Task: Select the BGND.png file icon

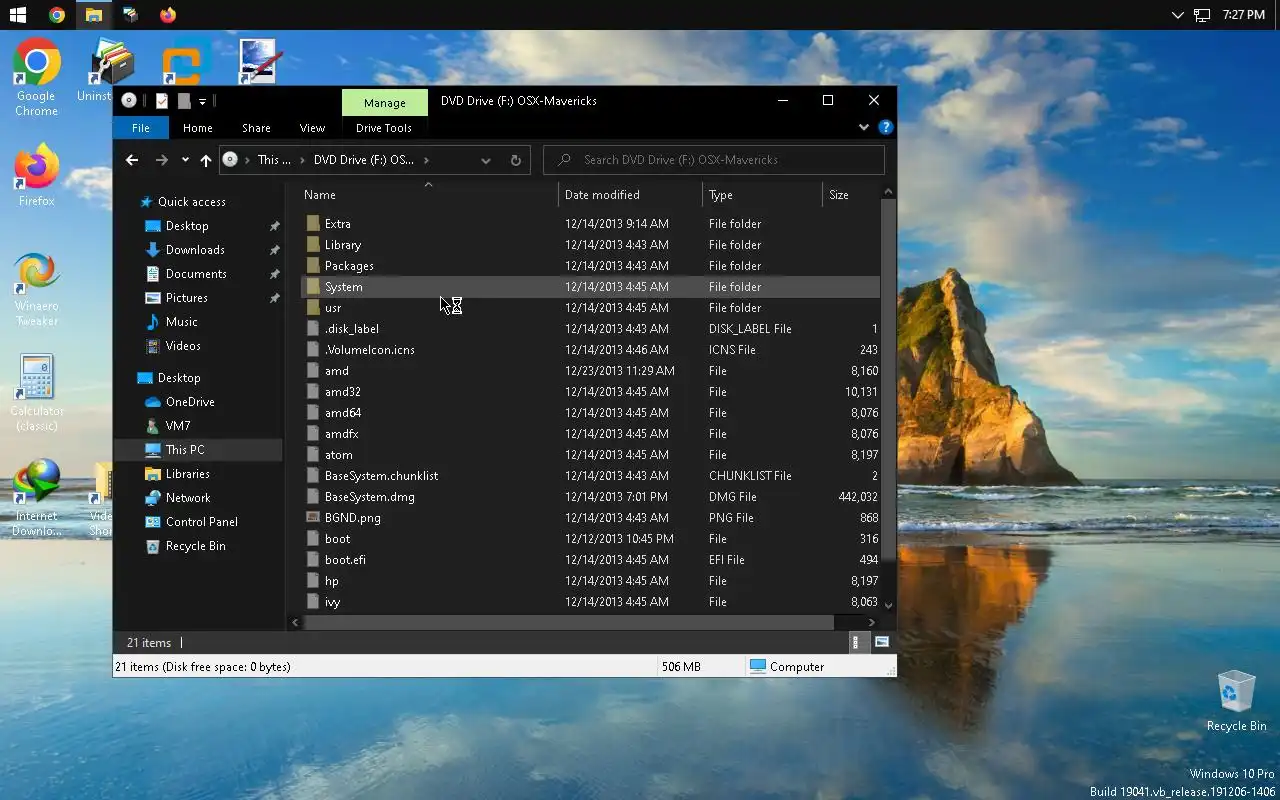Action: pos(313,518)
